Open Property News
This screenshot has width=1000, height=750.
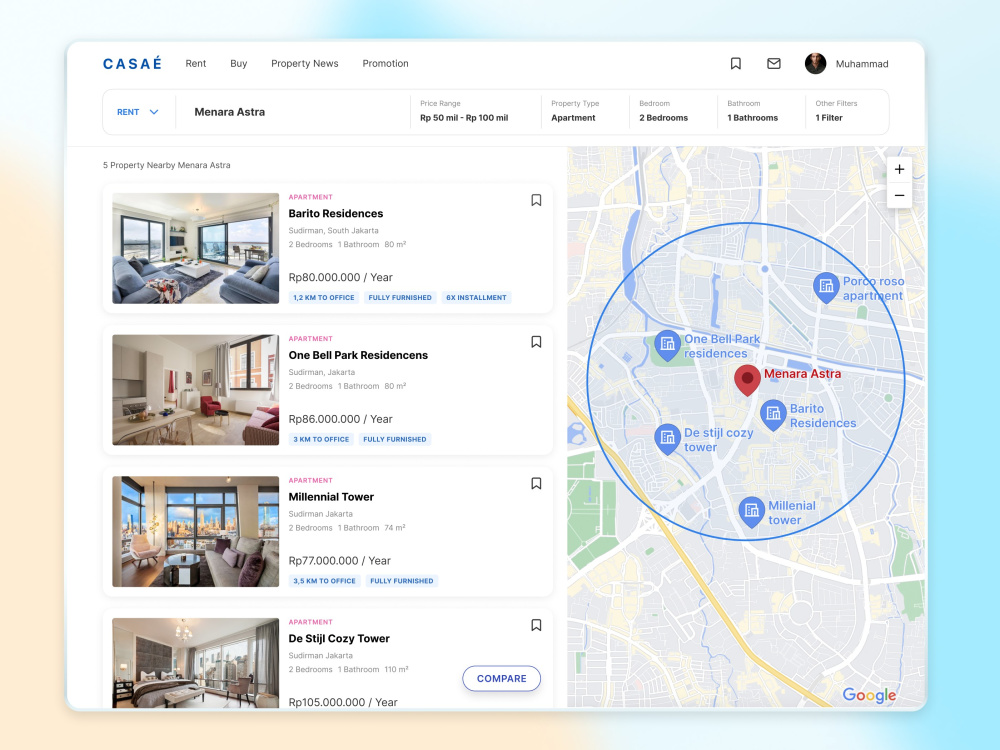point(305,64)
